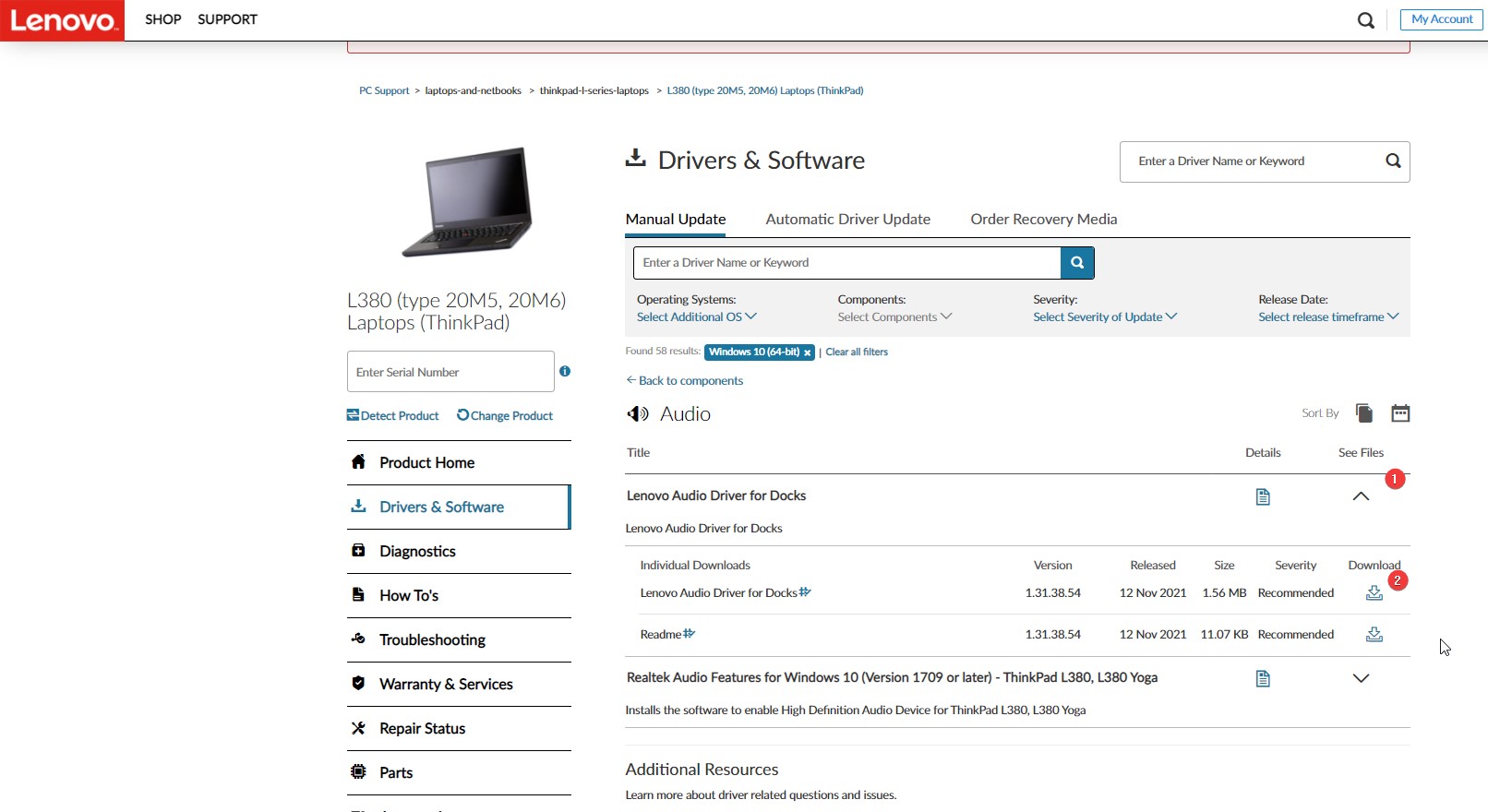Click Change Product link
Image resolution: width=1488 pixels, height=812 pixels.
(505, 416)
